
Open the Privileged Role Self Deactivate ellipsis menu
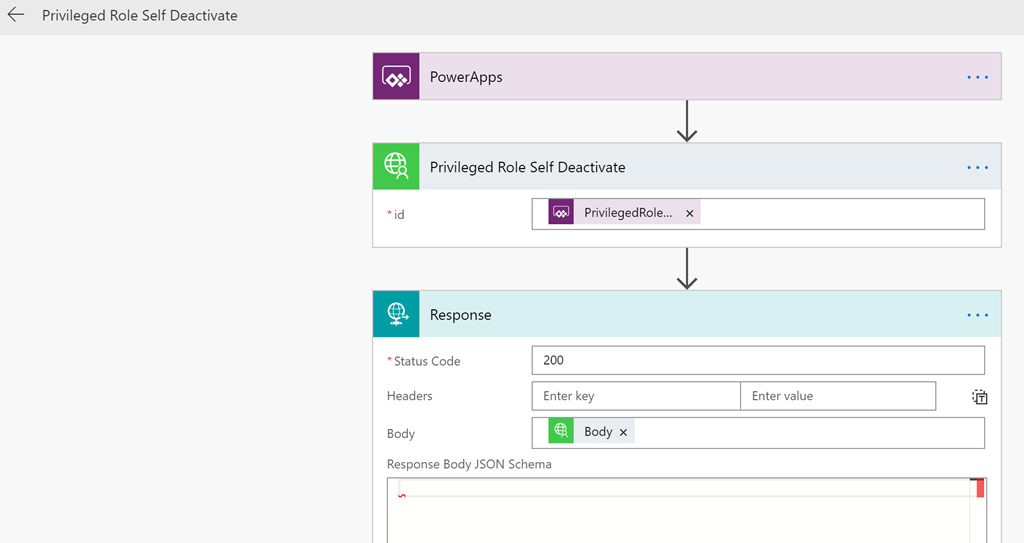click(977, 168)
